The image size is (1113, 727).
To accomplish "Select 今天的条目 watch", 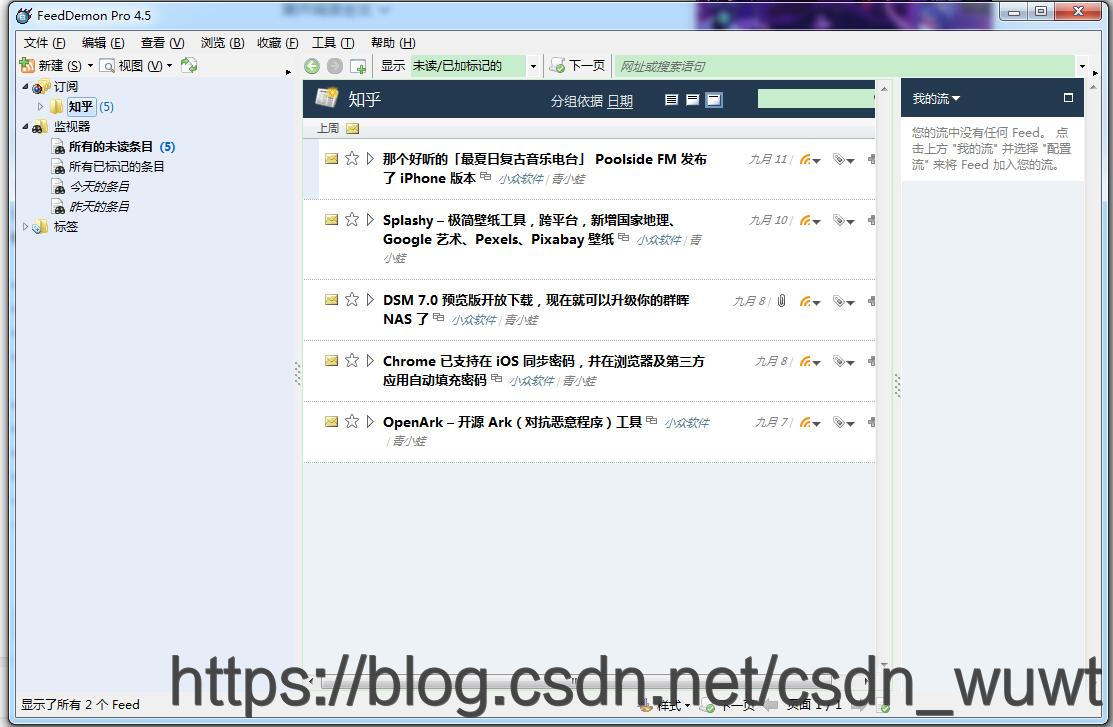I will 91,187.
